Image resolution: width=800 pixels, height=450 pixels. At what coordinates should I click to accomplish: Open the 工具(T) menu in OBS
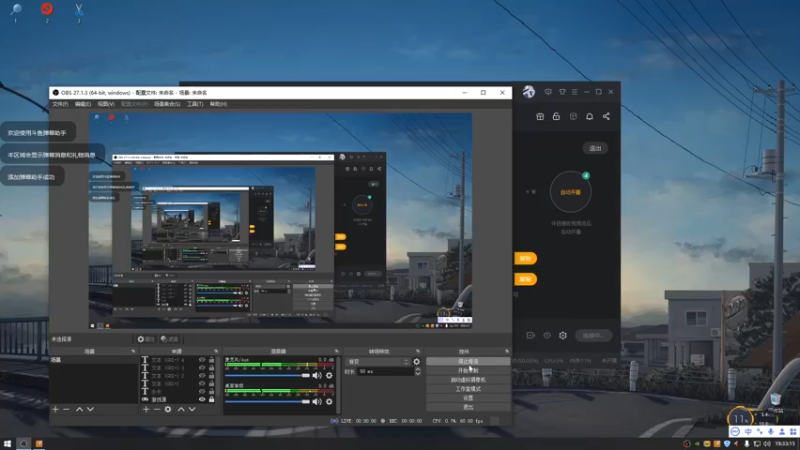point(195,104)
